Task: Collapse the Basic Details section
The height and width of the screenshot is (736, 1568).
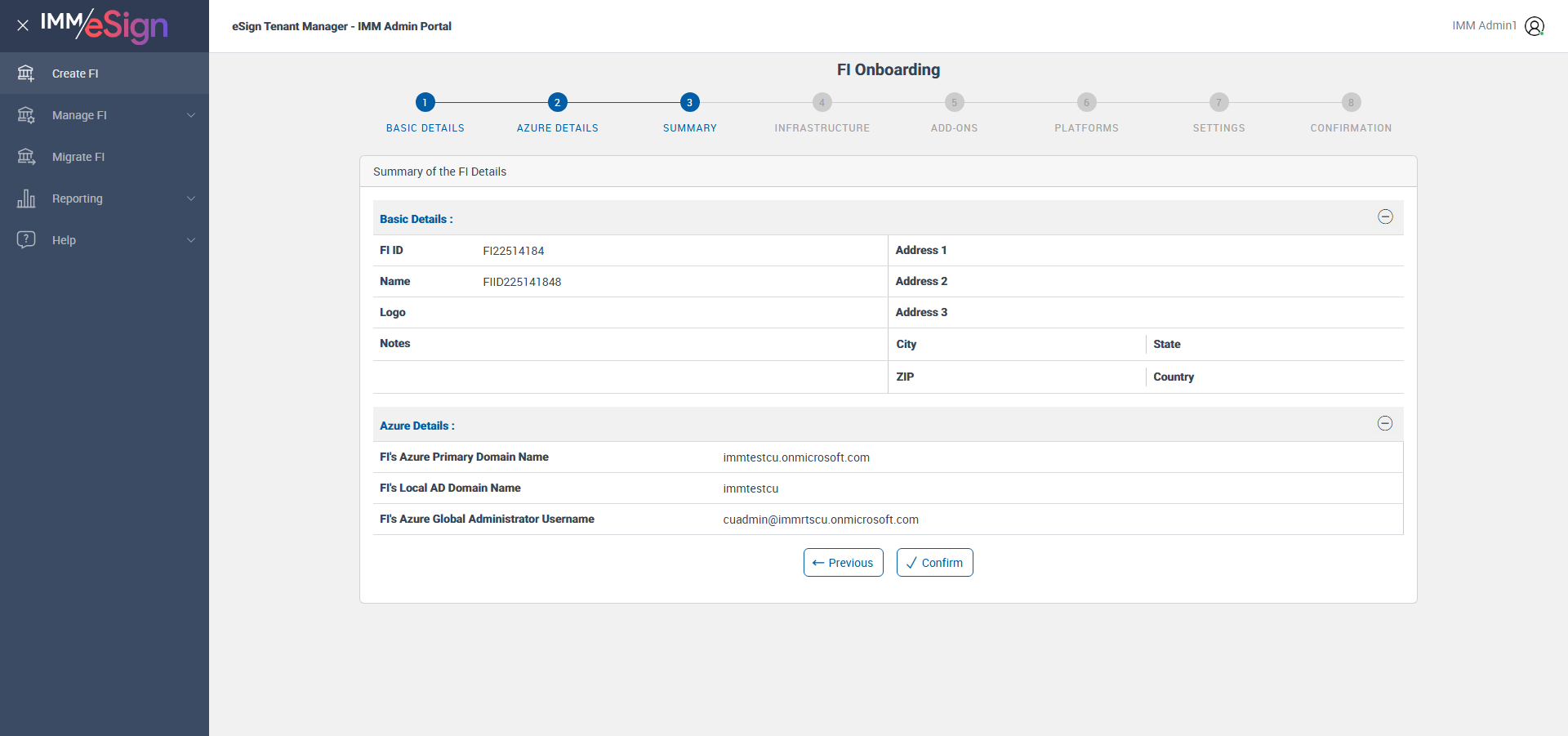Action: tap(1385, 216)
